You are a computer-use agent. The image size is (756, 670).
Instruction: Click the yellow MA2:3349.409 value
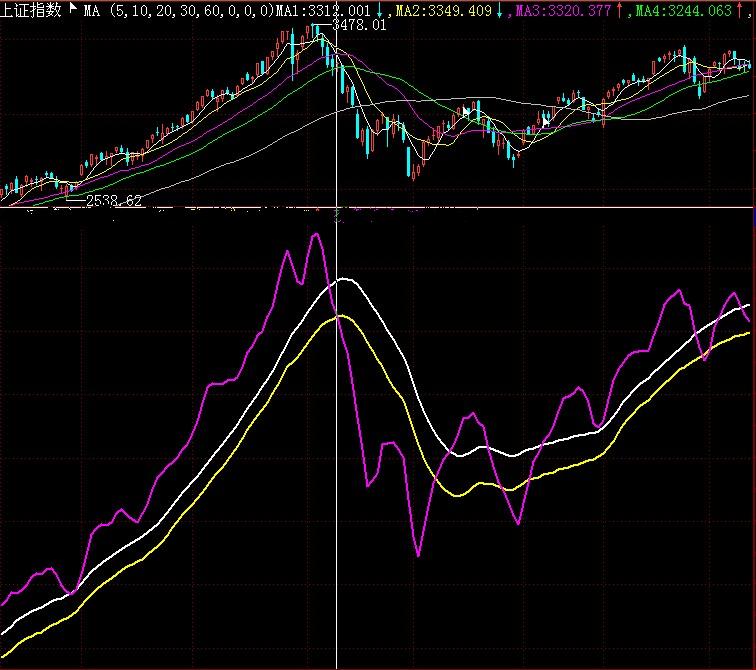click(x=443, y=11)
